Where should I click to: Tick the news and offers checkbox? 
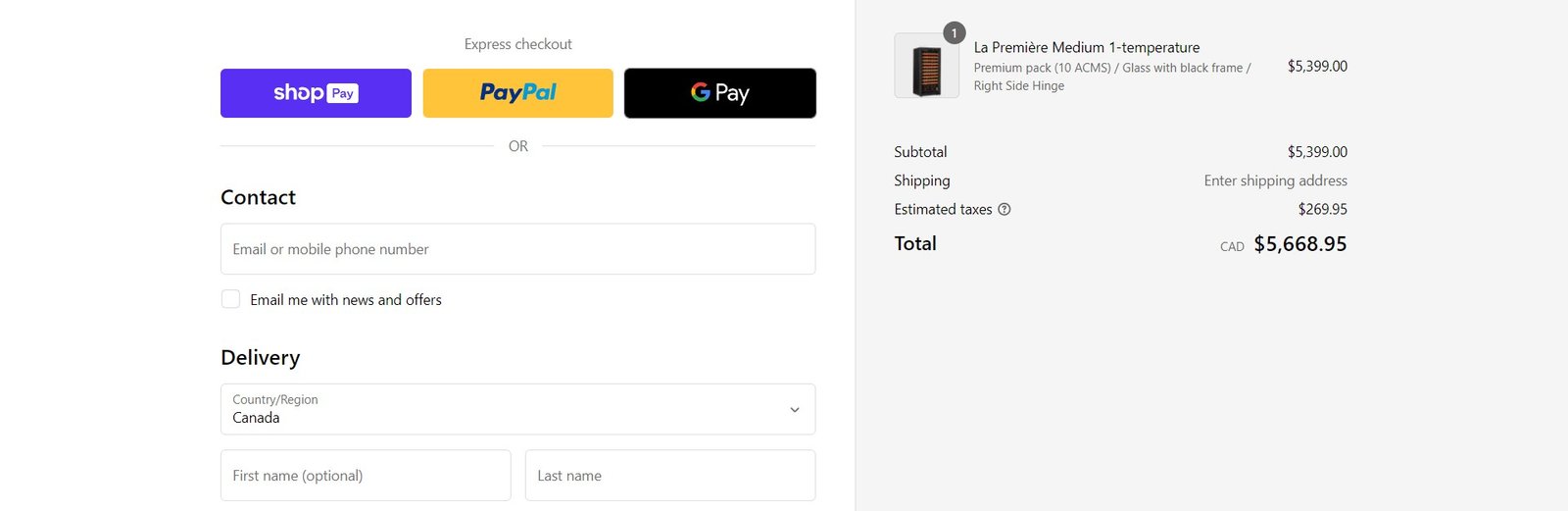[x=231, y=299]
